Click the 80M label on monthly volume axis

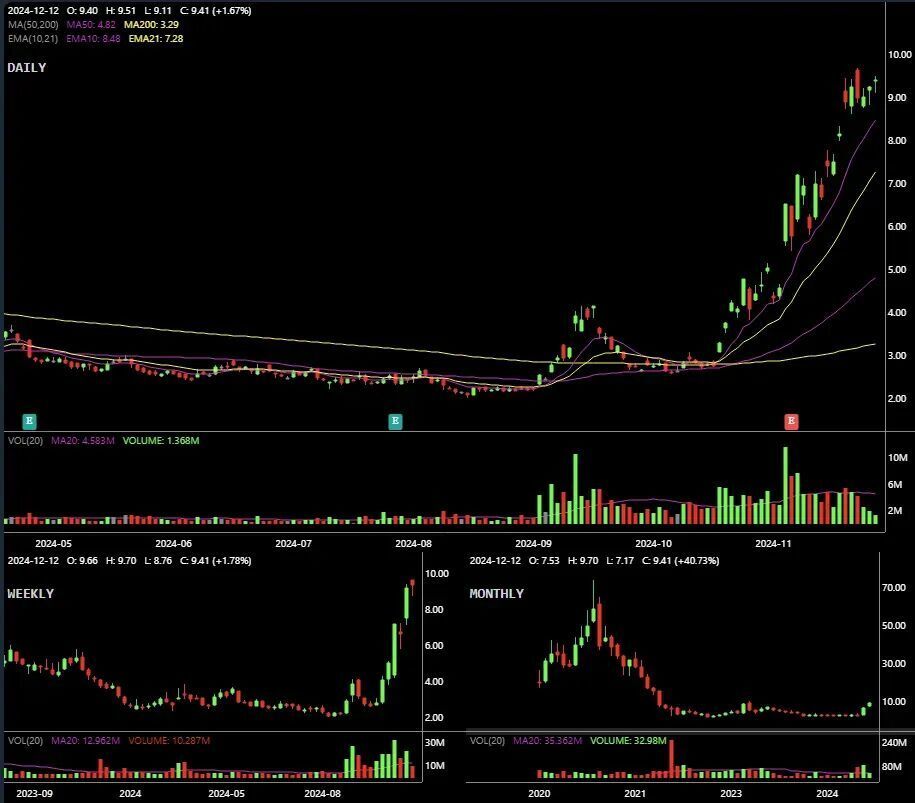coord(892,767)
